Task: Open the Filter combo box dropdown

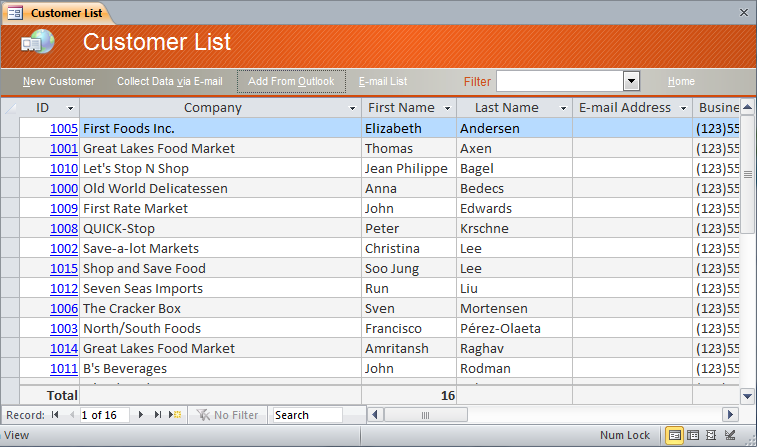Action: click(x=631, y=81)
